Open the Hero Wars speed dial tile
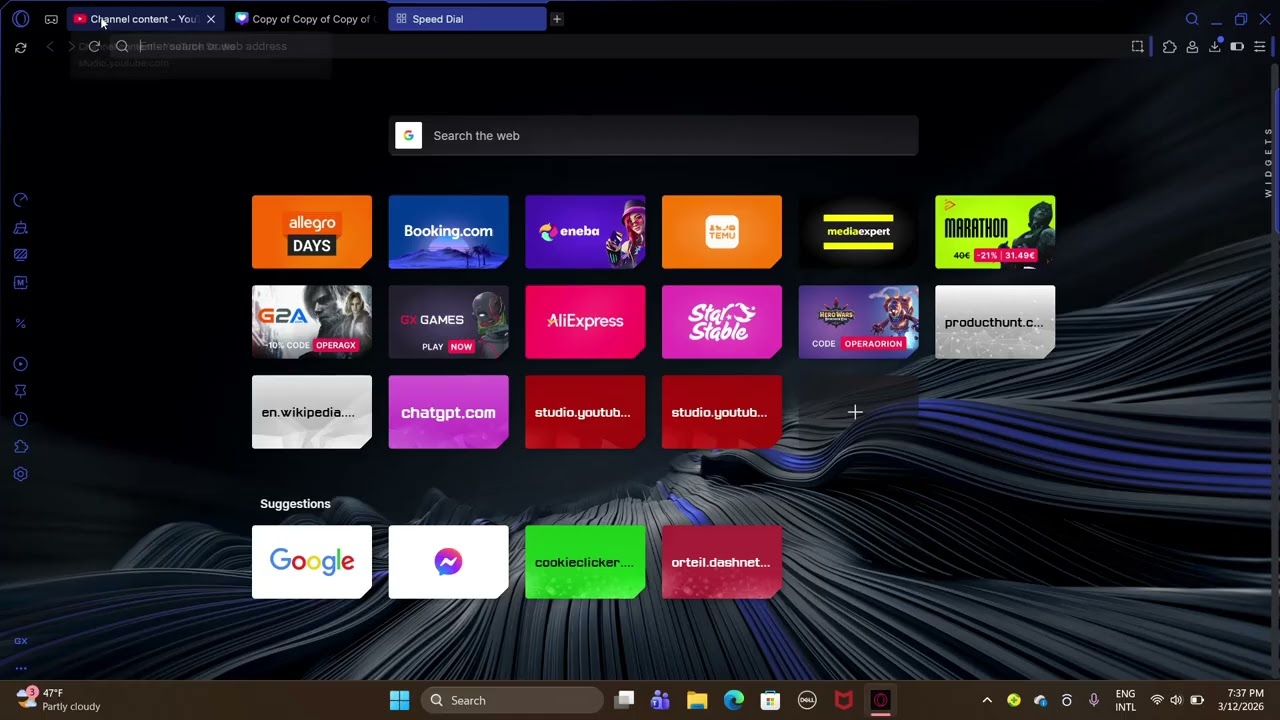The height and width of the screenshot is (720, 1280). [x=858, y=322]
